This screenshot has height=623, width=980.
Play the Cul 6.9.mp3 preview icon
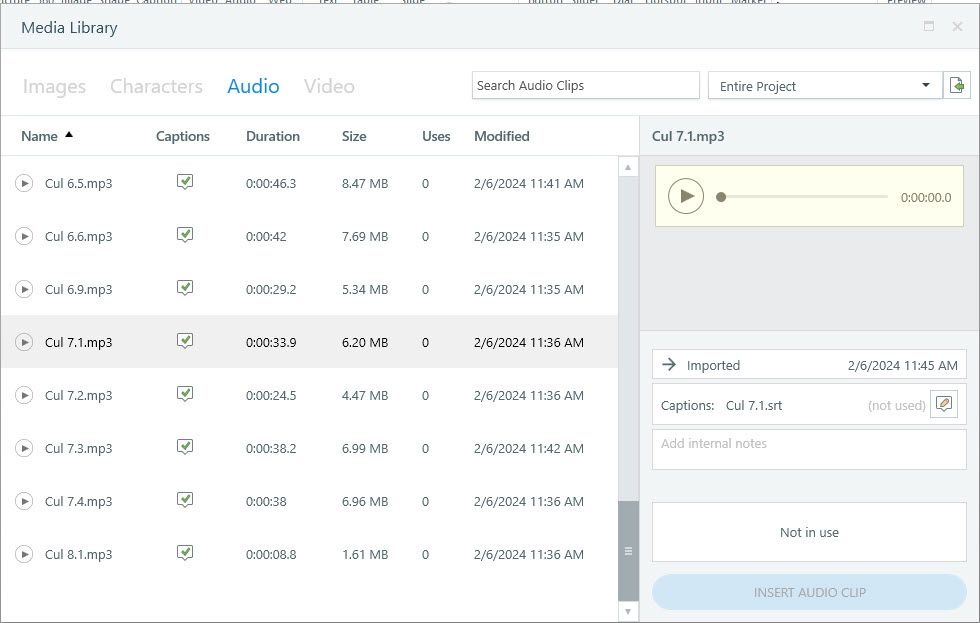[x=25, y=290]
